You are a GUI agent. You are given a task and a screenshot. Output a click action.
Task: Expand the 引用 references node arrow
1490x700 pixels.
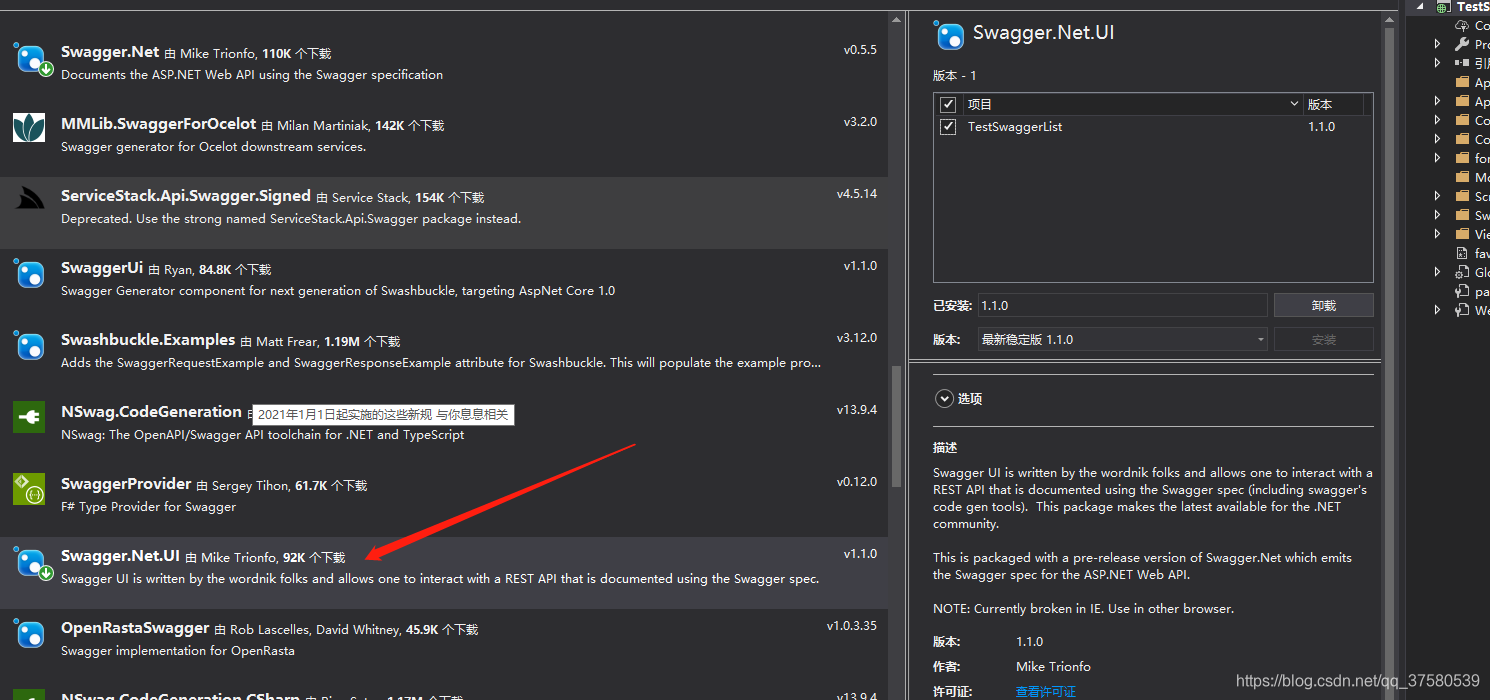tap(1438, 63)
